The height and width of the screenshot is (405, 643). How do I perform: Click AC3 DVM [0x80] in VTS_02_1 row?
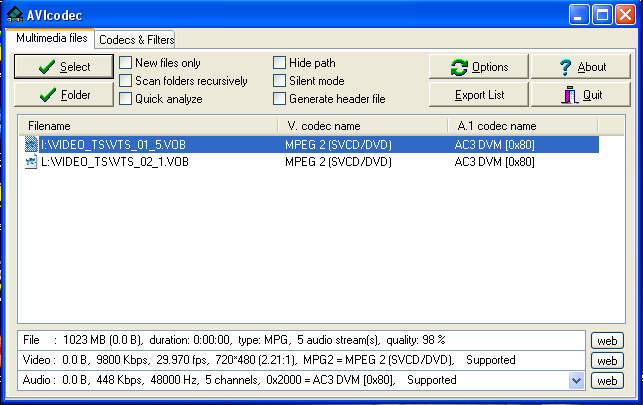pyautogui.click(x=494, y=162)
